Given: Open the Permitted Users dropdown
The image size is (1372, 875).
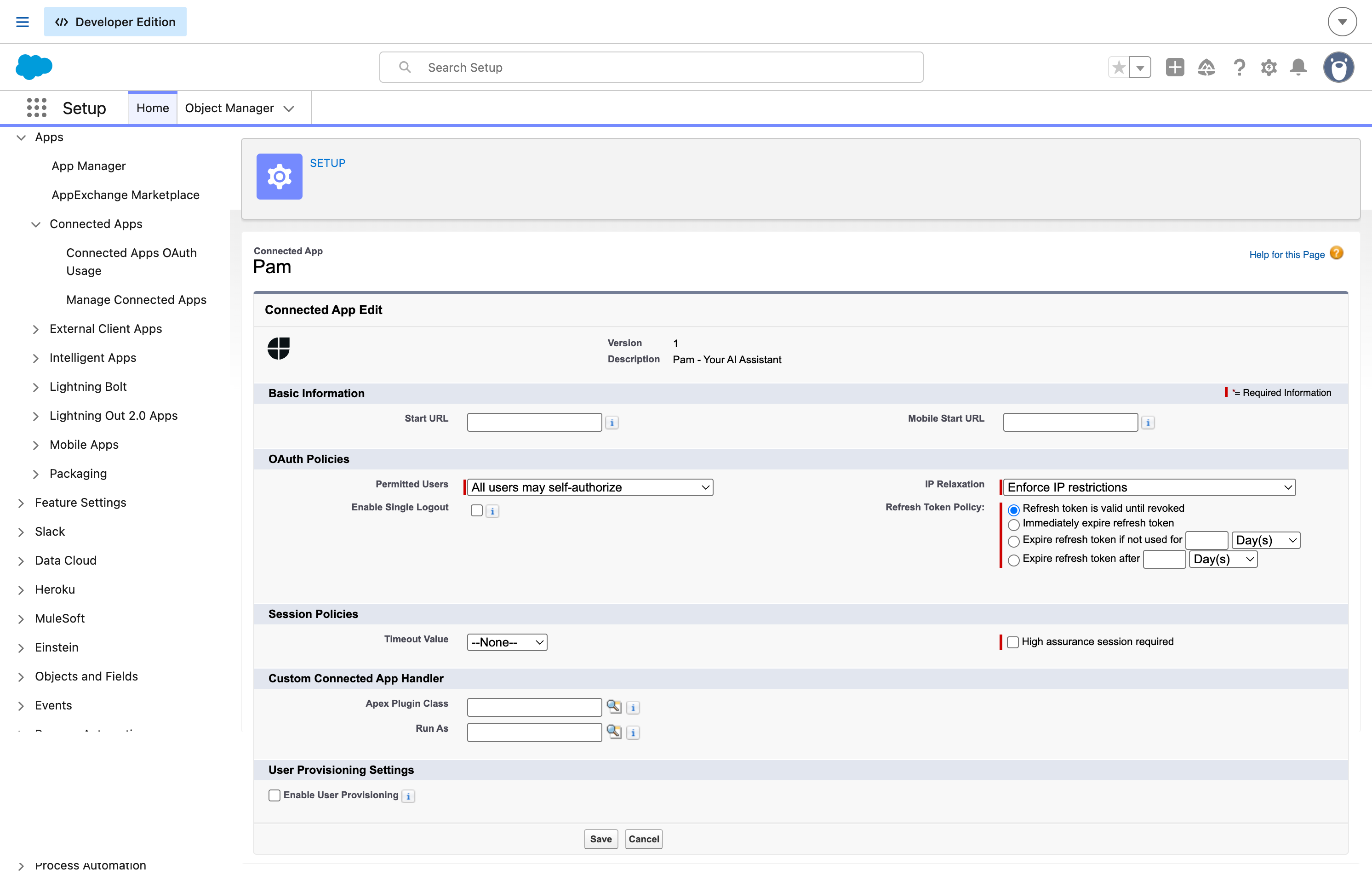Looking at the screenshot, I should (590, 487).
